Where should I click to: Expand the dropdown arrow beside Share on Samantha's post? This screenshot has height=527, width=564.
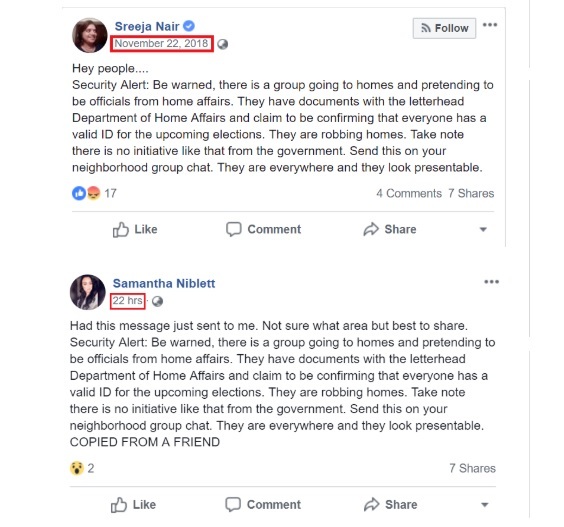[x=485, y=505]
